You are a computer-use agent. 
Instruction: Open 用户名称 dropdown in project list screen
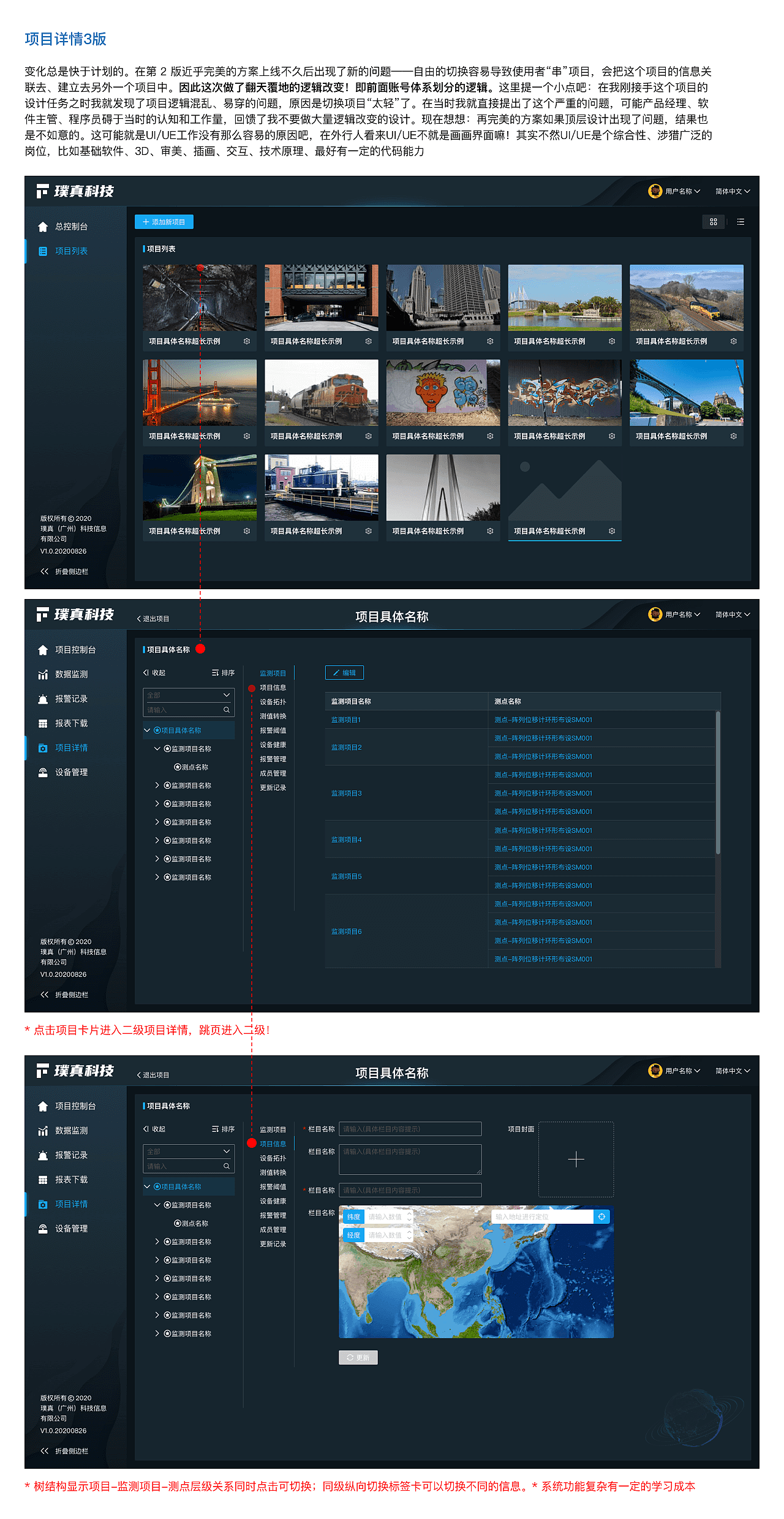(682, 191)
